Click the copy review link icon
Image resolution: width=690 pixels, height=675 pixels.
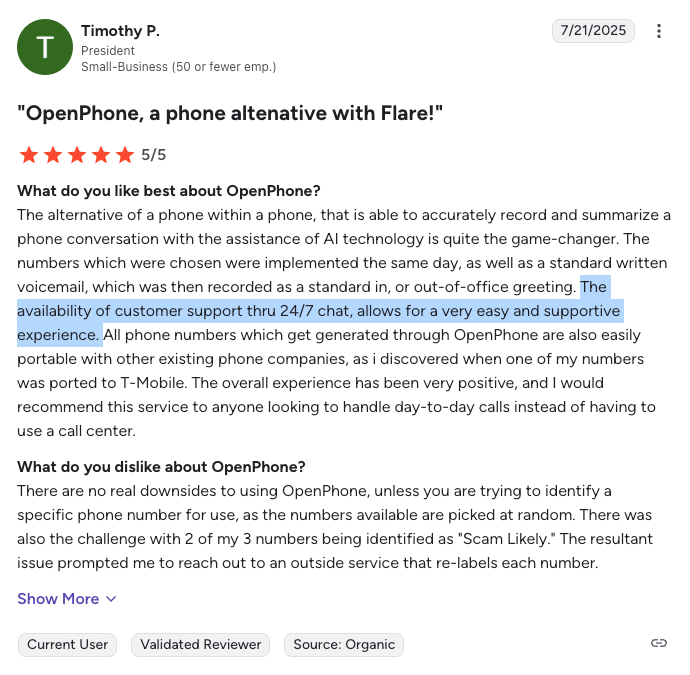tap(658, 644)
